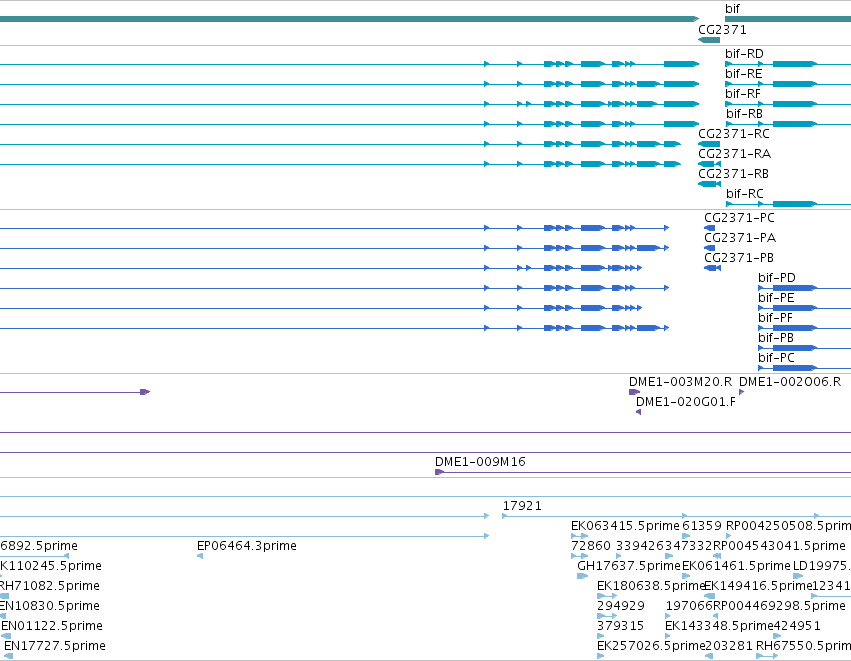Select the CG2371 gene label
Screen dimensions: 851x661
[722, 30]
